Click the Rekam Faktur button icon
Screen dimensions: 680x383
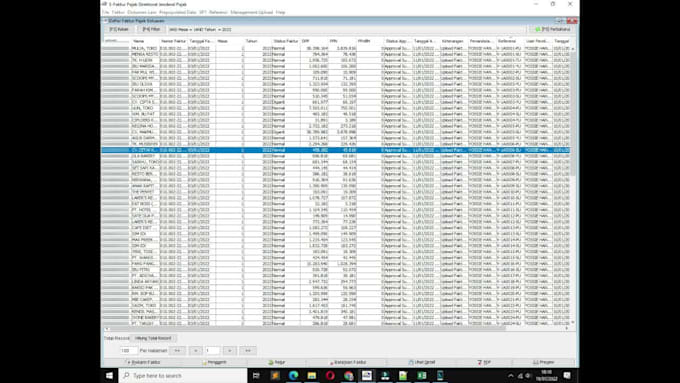128,362
